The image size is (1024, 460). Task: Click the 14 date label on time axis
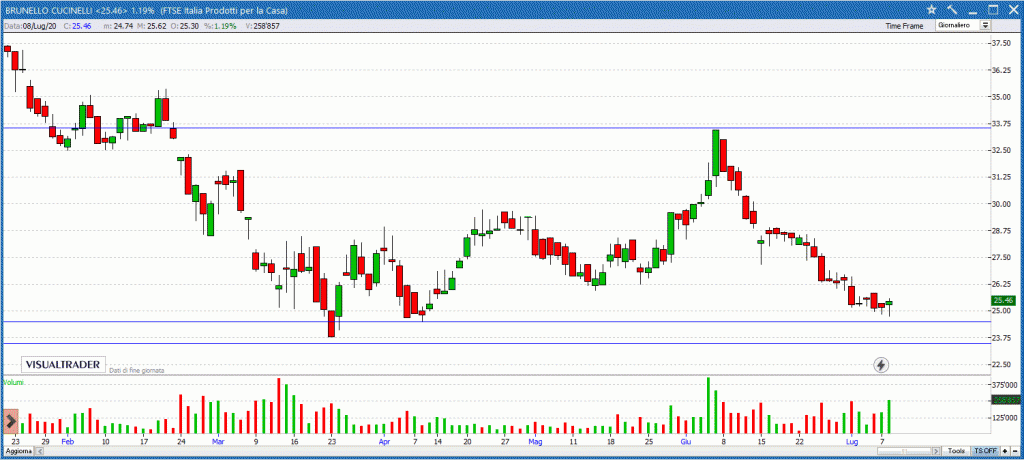pyautogui.click(x=438, y=441)
